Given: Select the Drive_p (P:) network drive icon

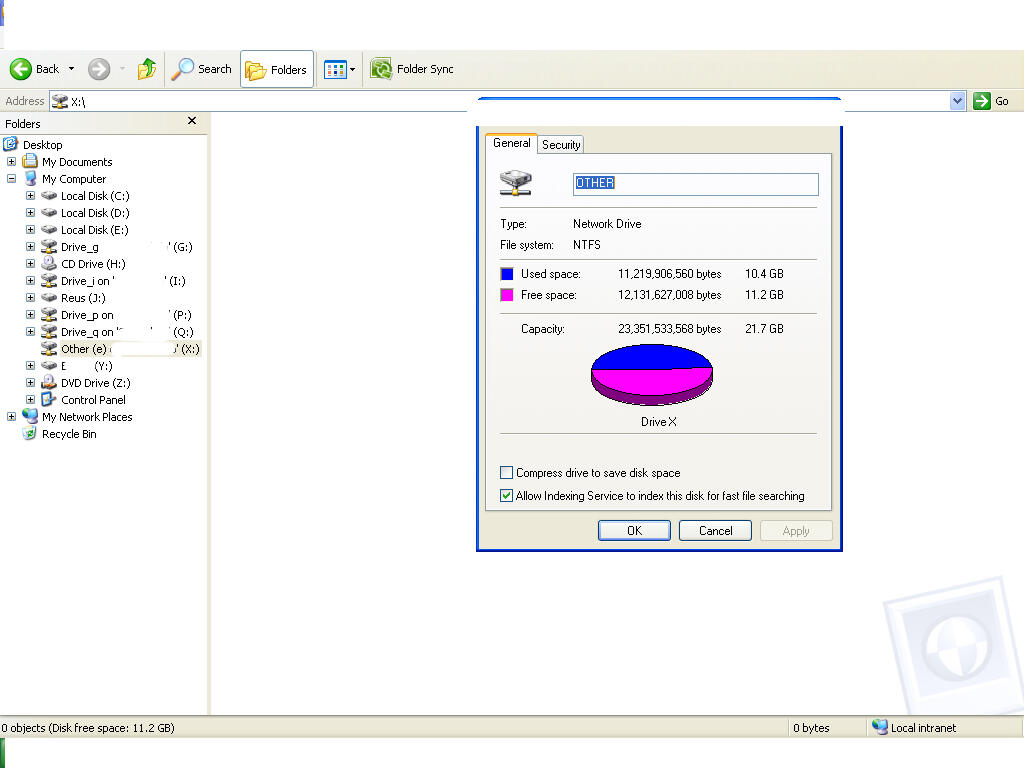Looking at the screenshot, I should 49,314.
